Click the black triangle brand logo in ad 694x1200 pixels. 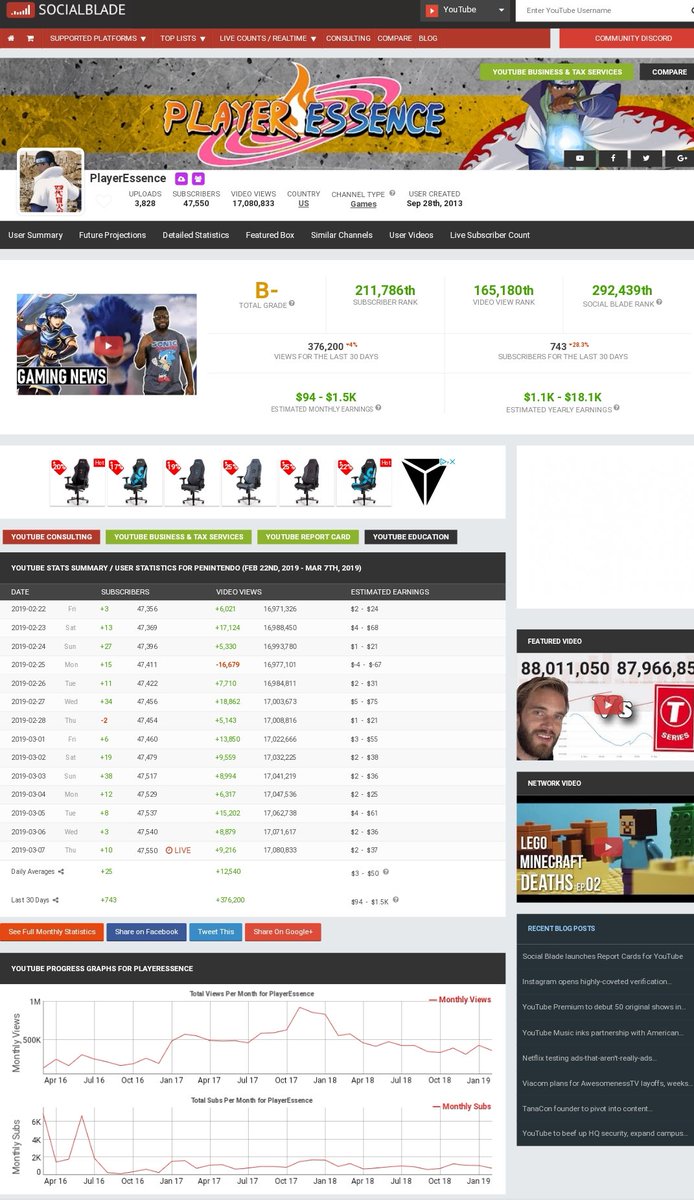423,481
